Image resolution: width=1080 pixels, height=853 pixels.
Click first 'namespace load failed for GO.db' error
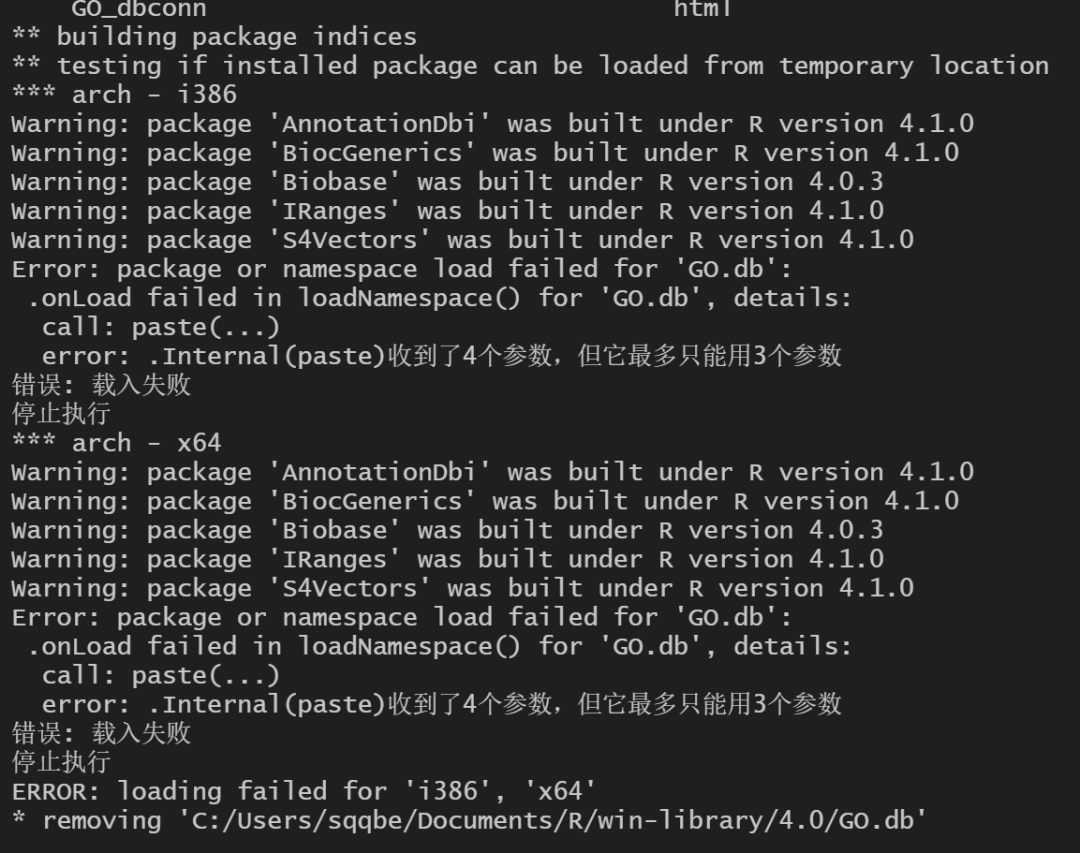(402, 269)
